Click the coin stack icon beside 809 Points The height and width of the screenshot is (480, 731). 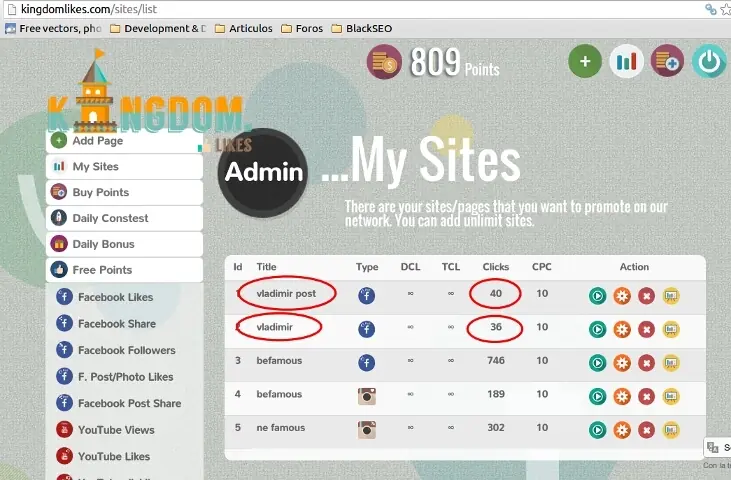[x=384, y=62]
